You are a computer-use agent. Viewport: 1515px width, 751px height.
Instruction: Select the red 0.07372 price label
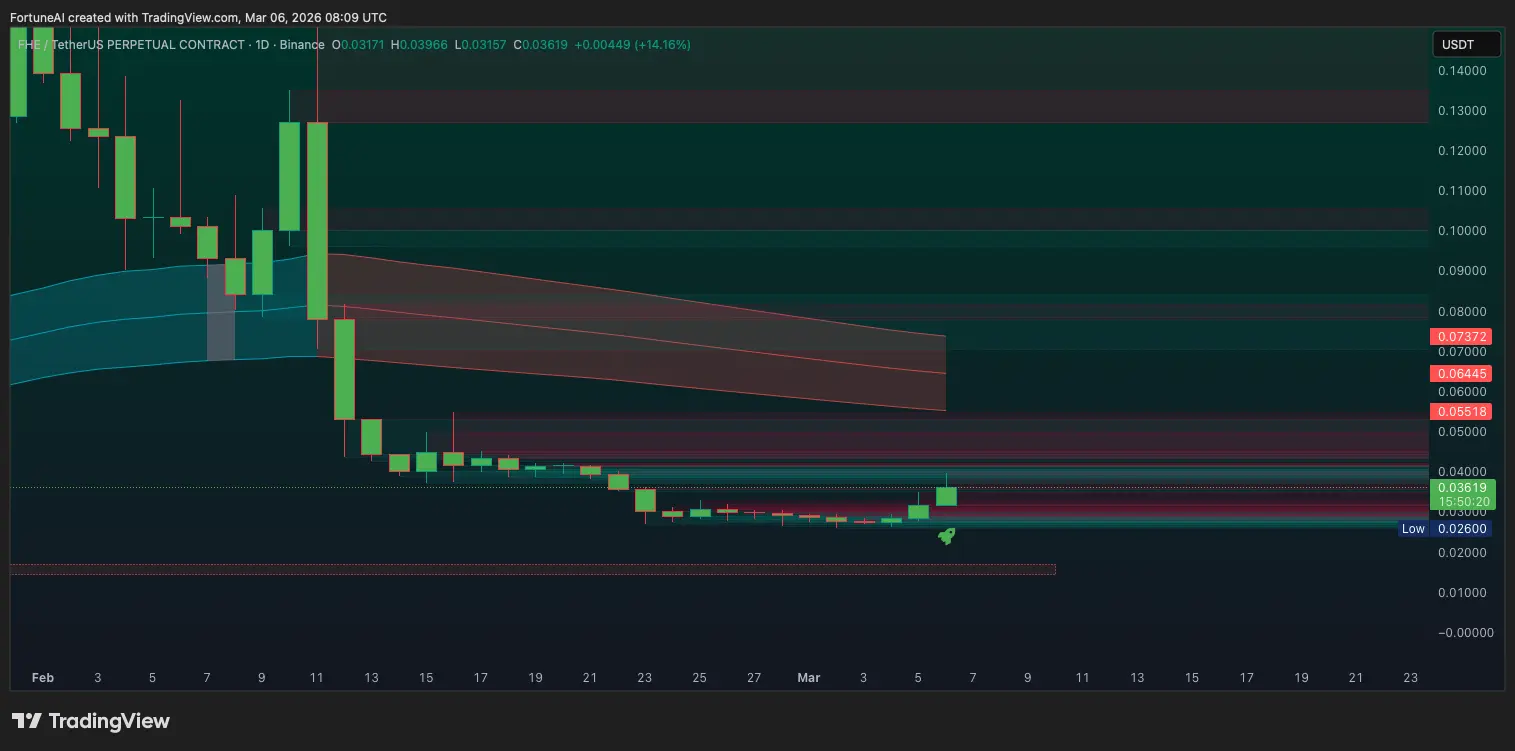[x=1463, y=337]
